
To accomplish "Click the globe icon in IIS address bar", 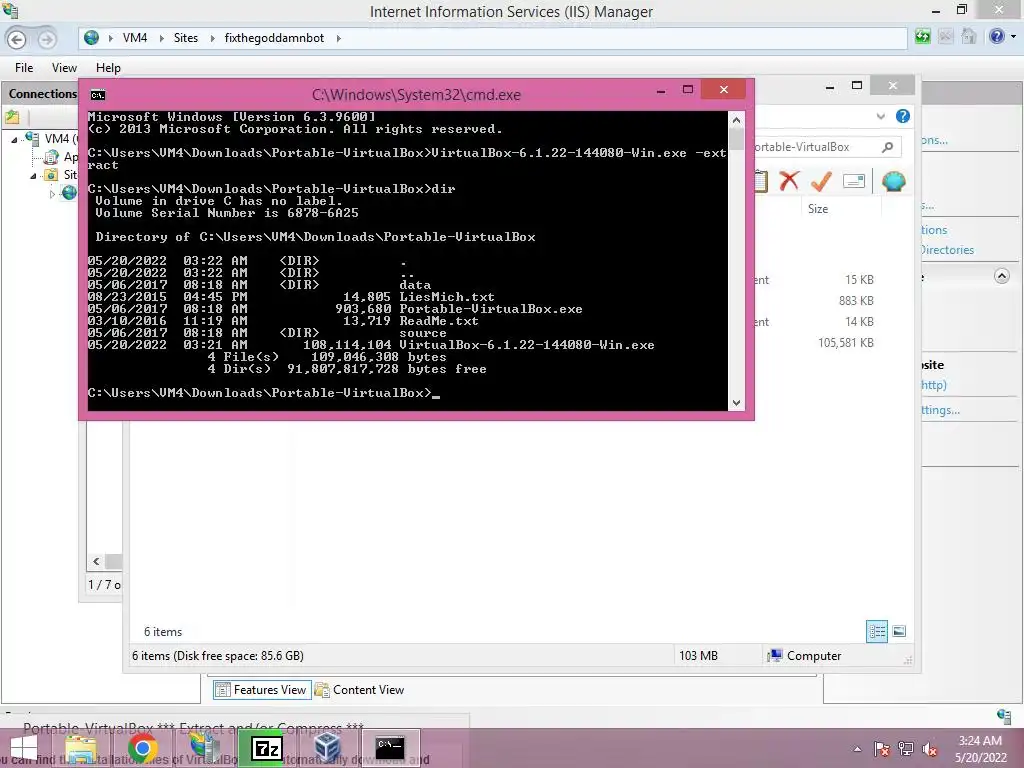I will 91,38.
